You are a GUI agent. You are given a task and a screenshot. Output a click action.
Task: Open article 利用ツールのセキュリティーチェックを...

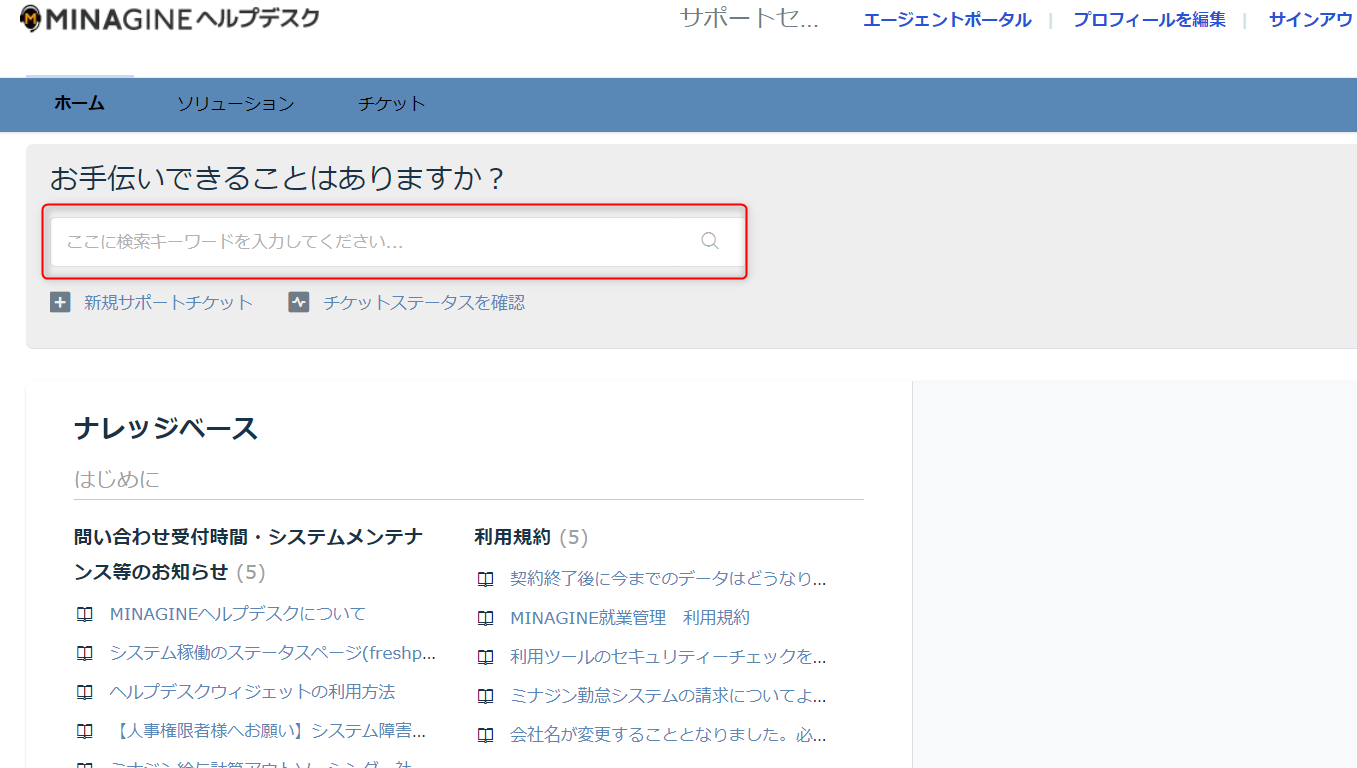coord(668,657)
